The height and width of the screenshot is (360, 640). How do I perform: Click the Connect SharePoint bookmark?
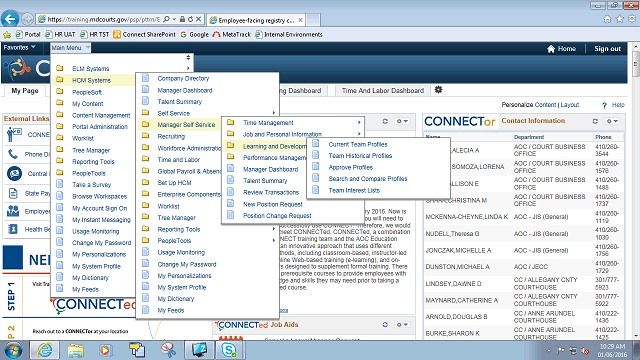coord(144,35)
